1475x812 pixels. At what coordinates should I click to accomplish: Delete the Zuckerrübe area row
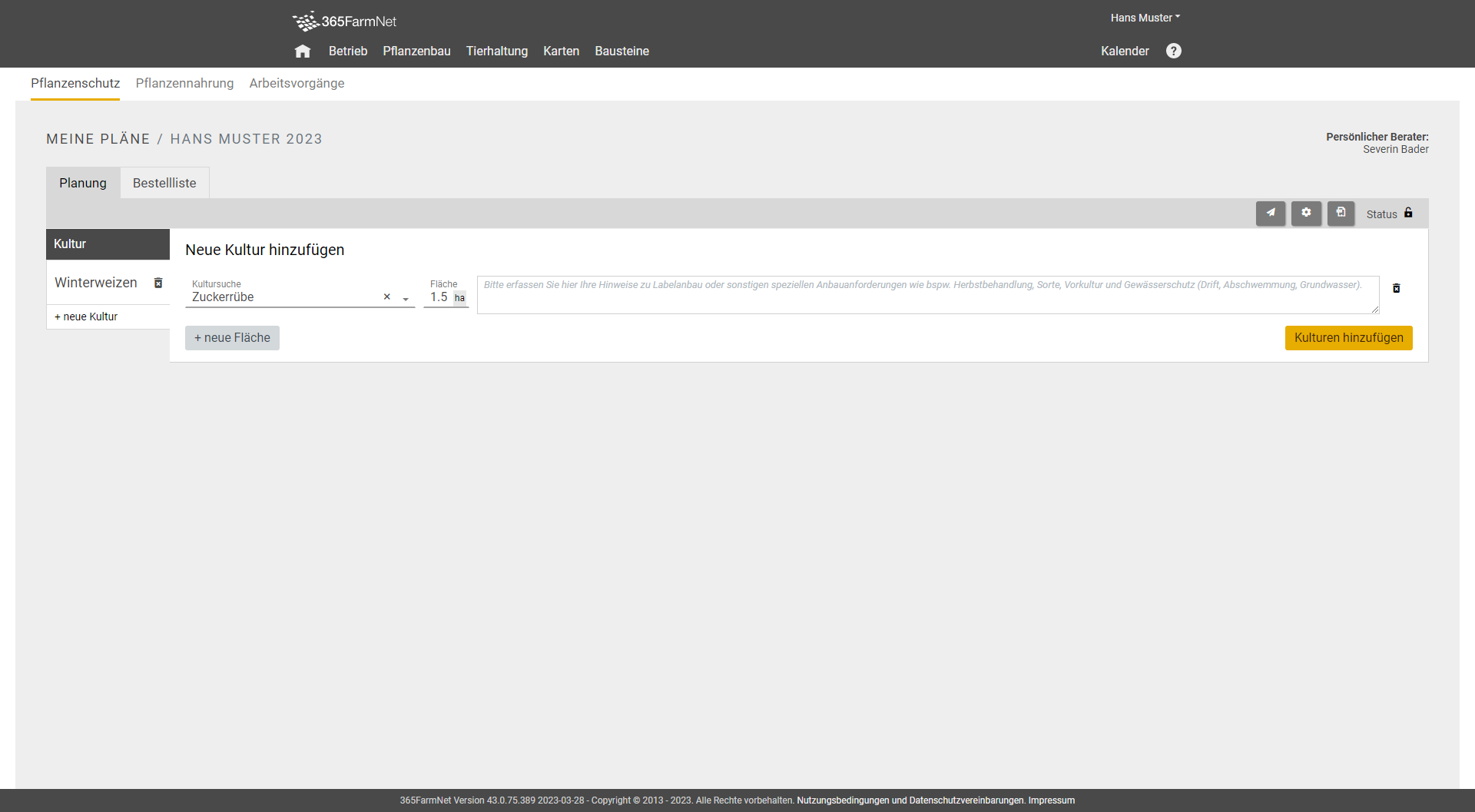[1396, 288]
